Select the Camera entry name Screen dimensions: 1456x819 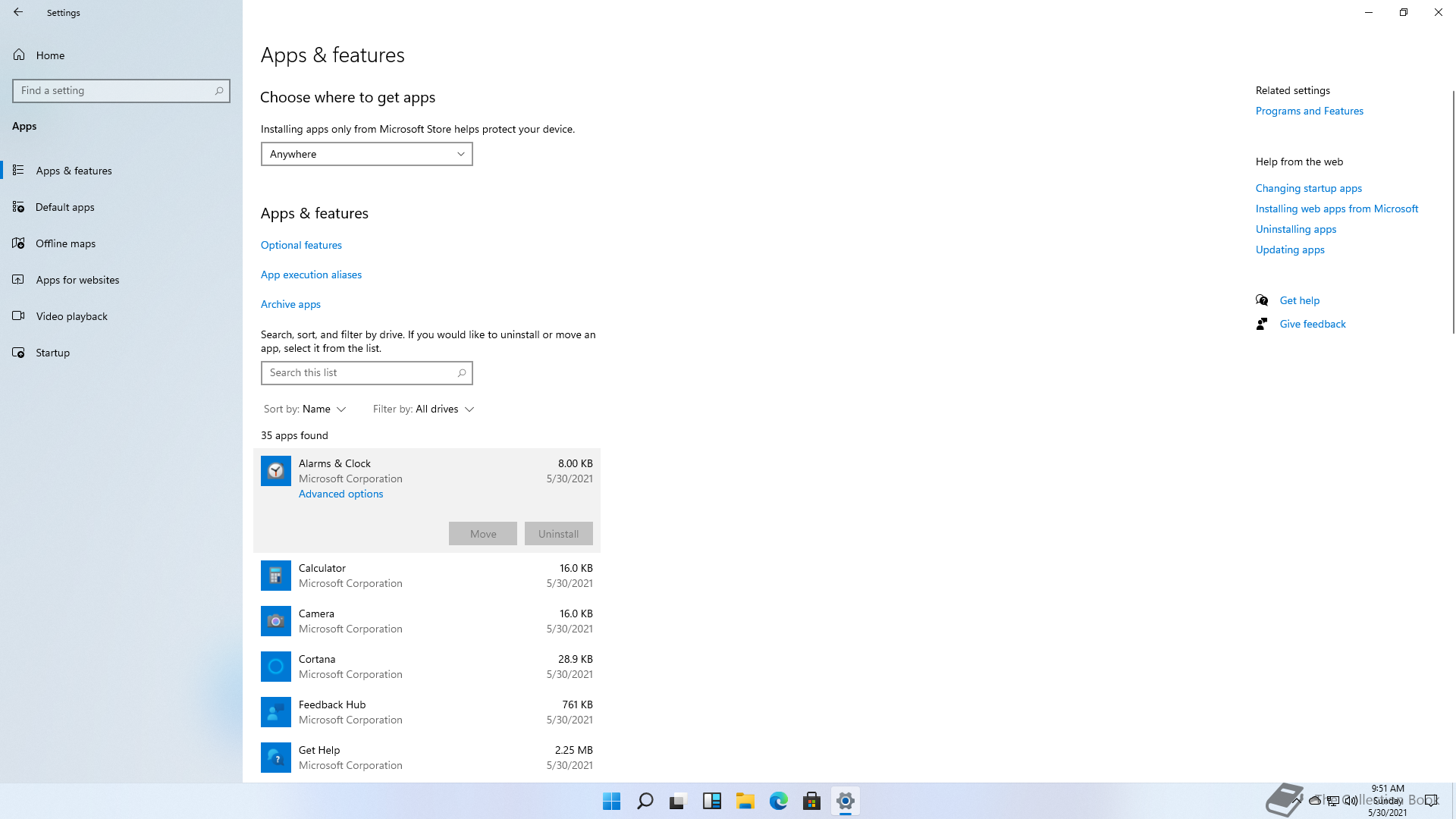tap(316, 613)
